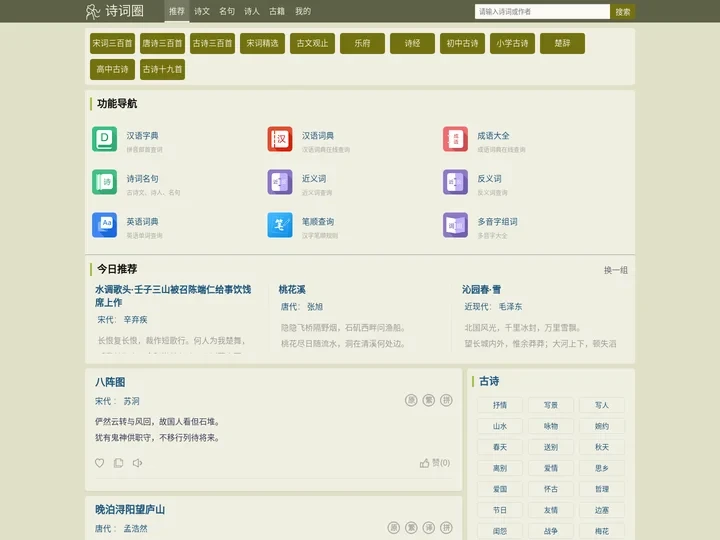The image size is (720, 540).
Task: Switch 八阵图 to traditional characters (繁)
Action: (428, 400)
